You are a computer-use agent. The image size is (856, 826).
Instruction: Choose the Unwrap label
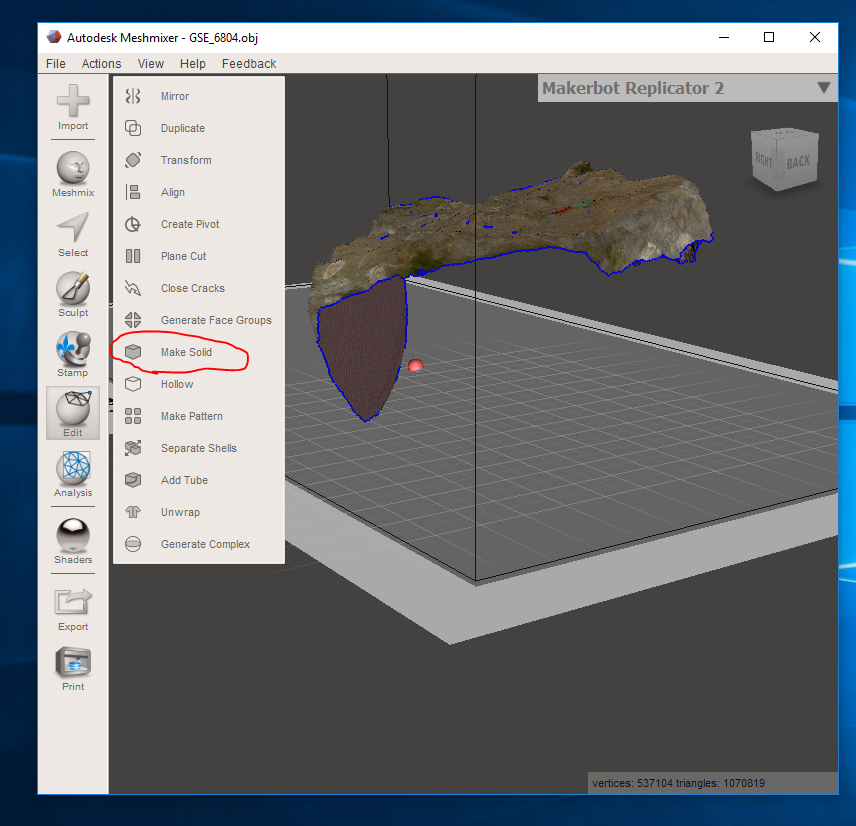click(180, 512)
